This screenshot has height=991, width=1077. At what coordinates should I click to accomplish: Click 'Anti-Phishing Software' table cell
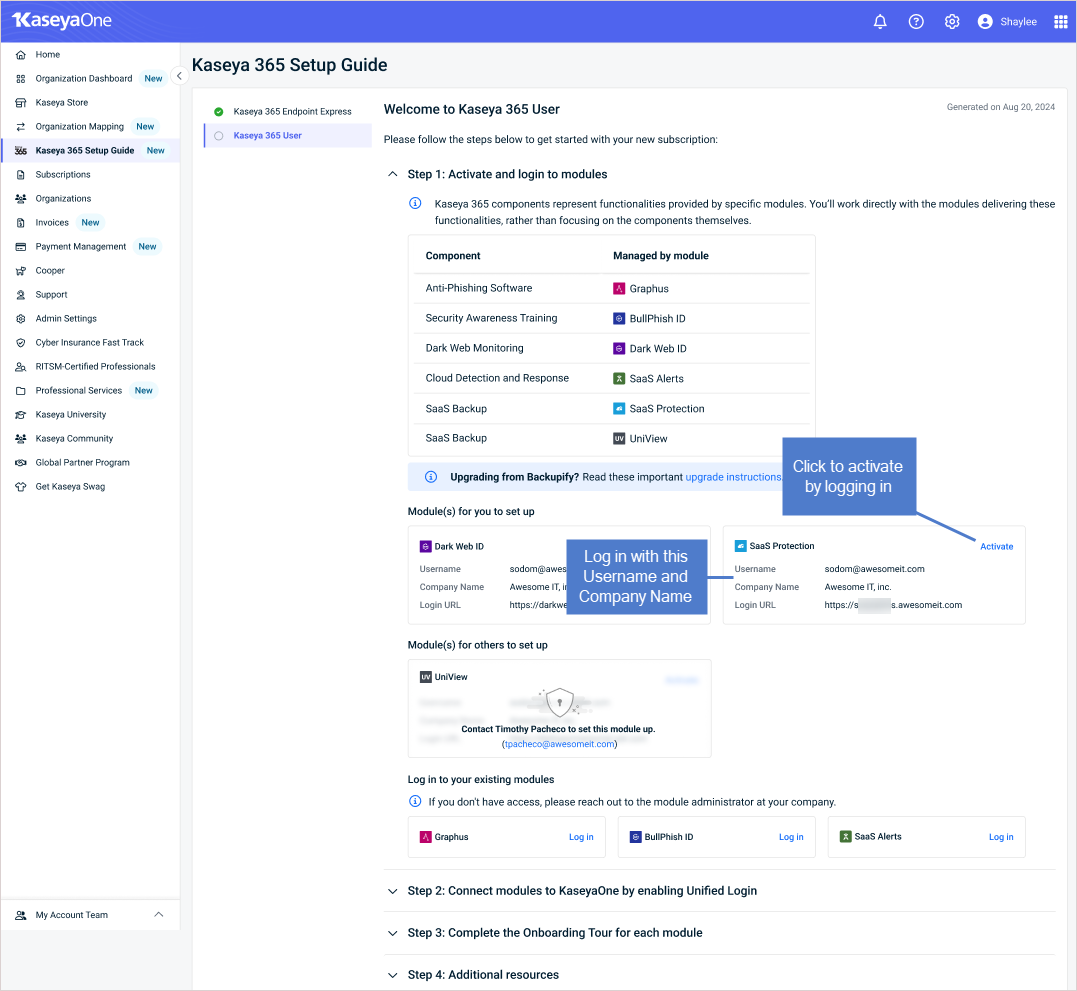479,288
